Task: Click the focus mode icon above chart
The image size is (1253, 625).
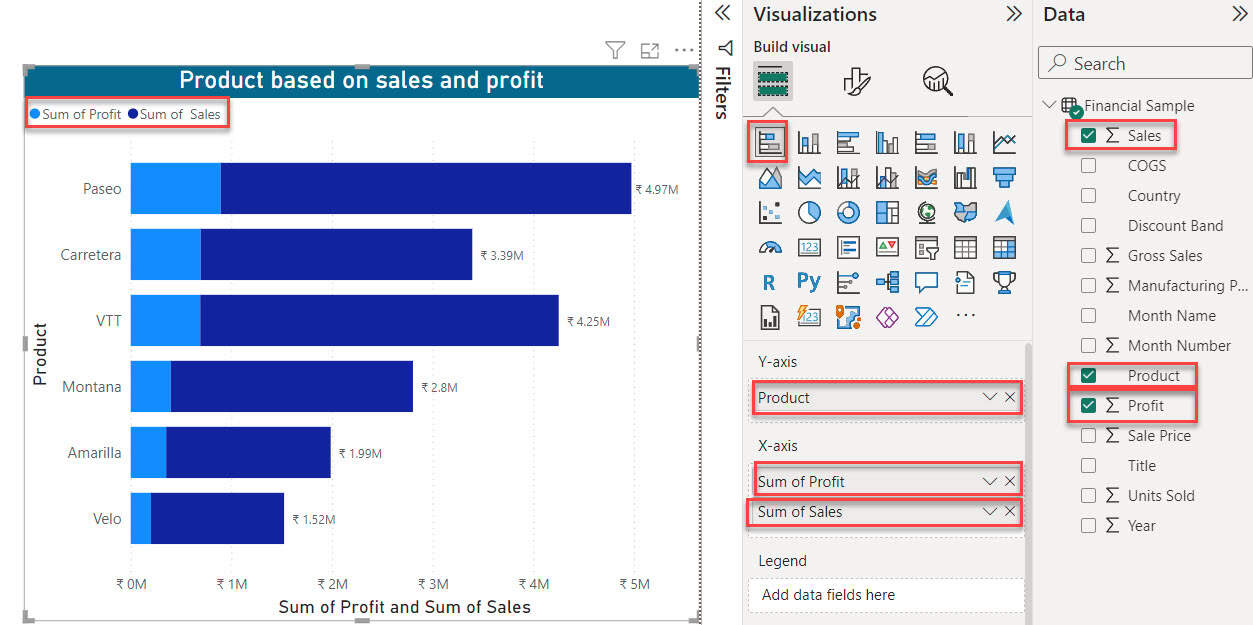Action: pos(649,50)
